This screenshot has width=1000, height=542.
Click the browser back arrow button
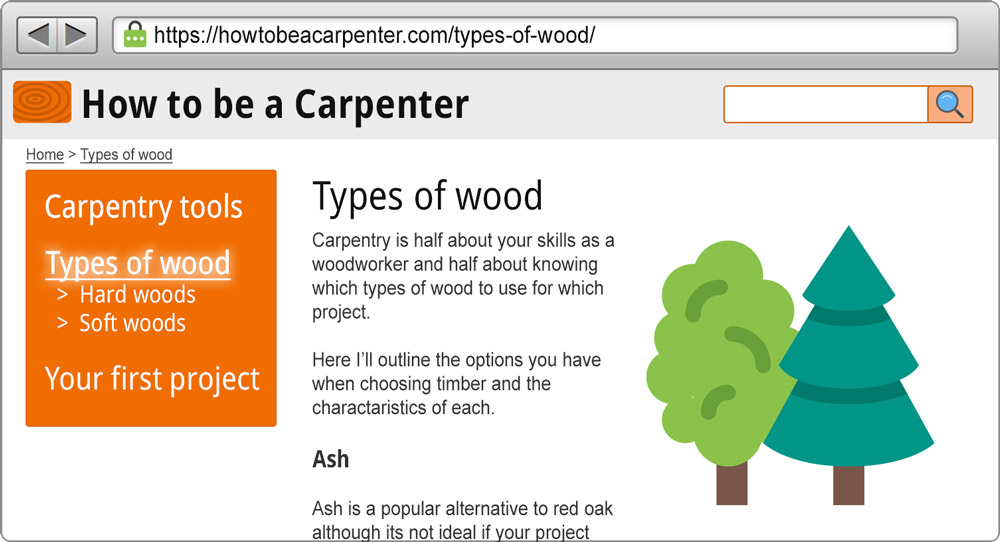[x=38, y=34]
